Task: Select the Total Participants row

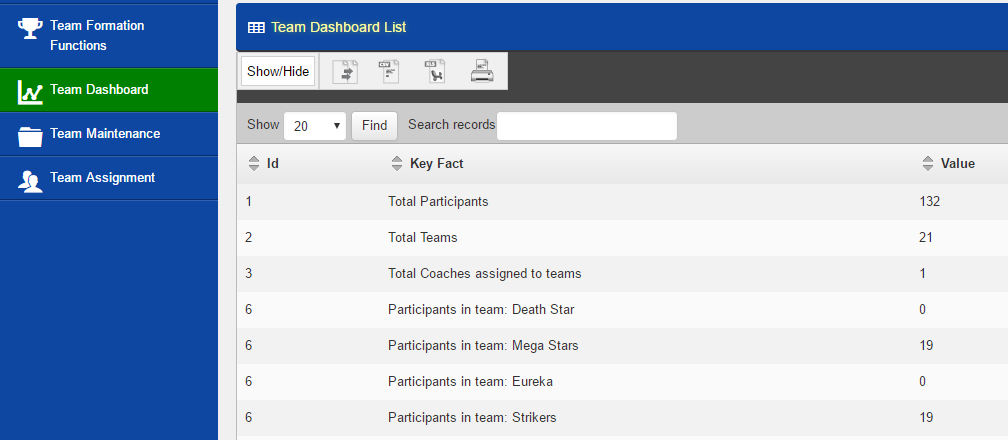Action: [622, 202]
